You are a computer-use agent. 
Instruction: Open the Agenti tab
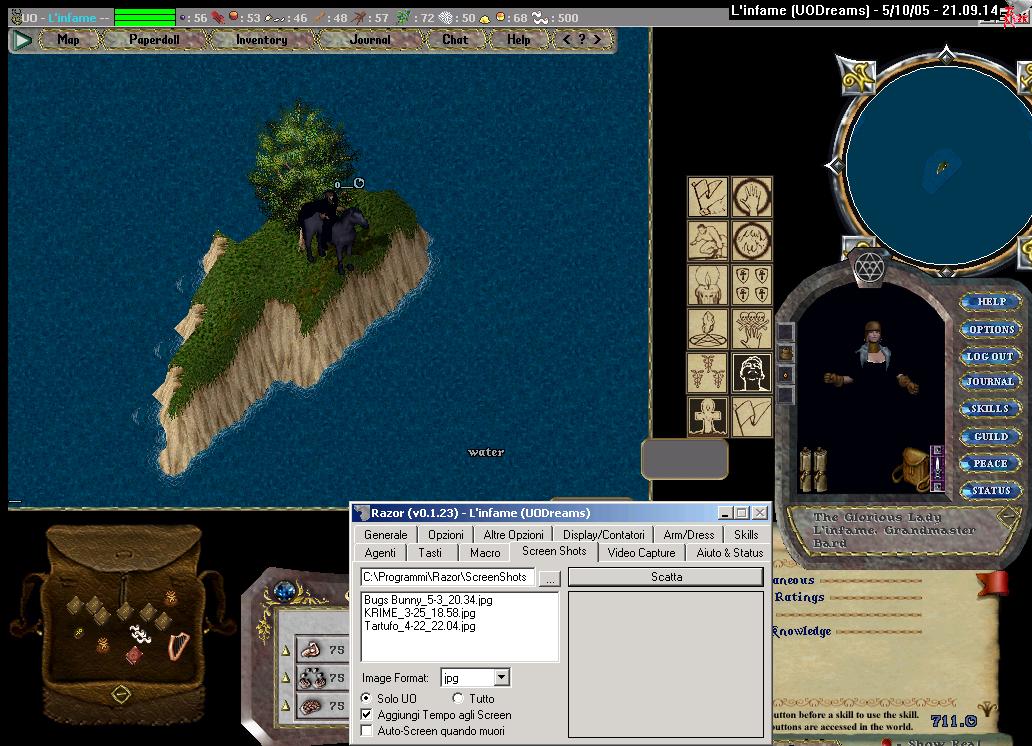click(x=380, y=553)
